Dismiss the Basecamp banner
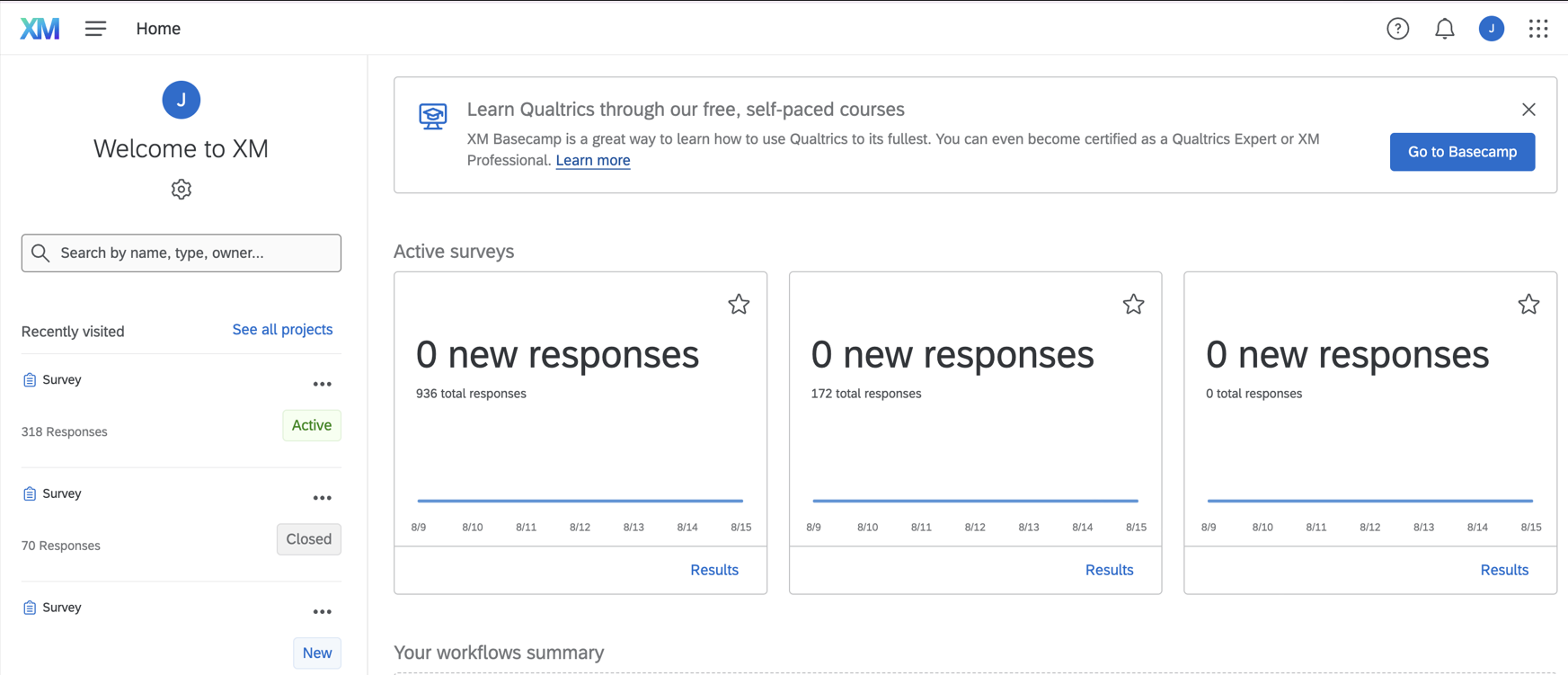 pyautogui.click(x=1528, y=110)
